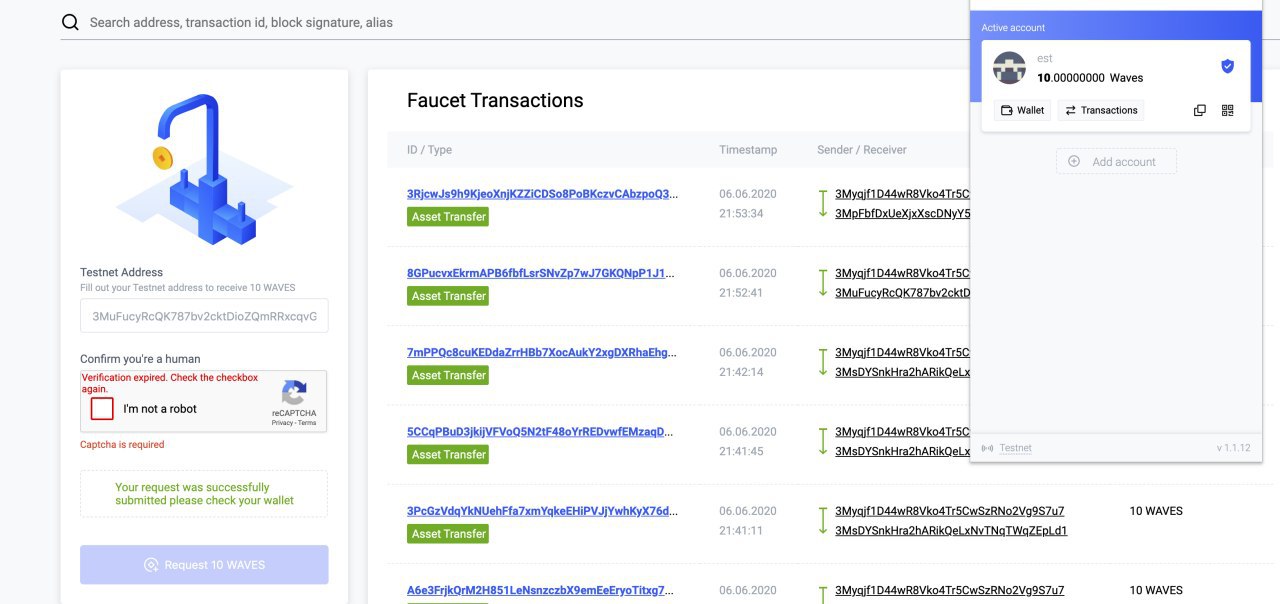Click transfer arrow icon in 21:42:14 row

tap(823, 361)
